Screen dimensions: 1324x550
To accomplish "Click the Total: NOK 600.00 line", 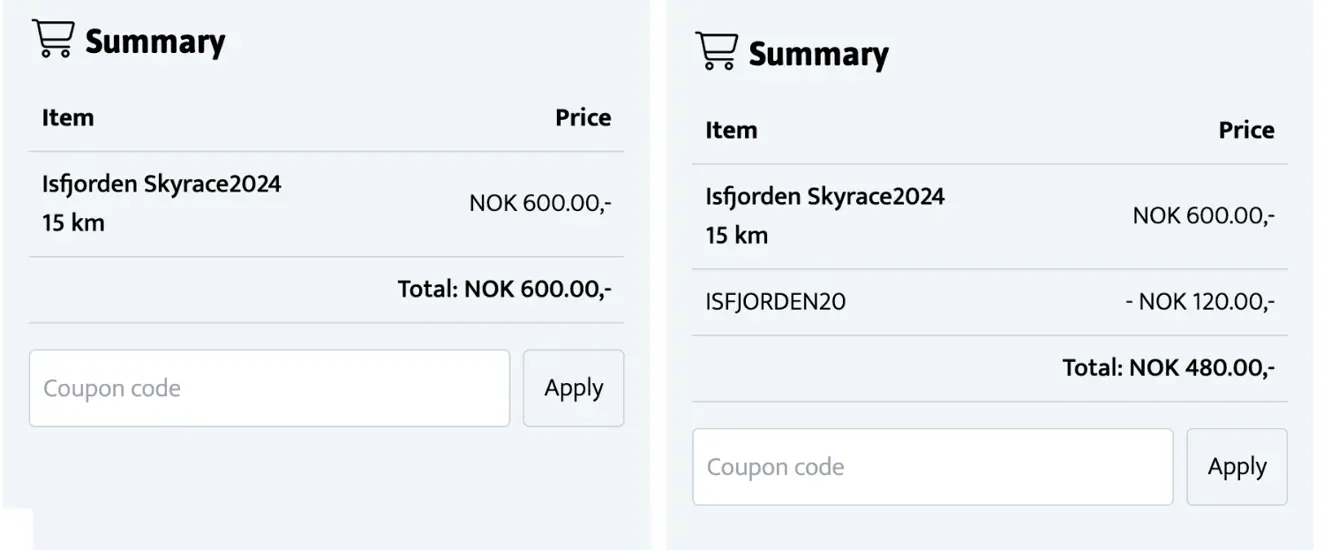I will [504, 290].
